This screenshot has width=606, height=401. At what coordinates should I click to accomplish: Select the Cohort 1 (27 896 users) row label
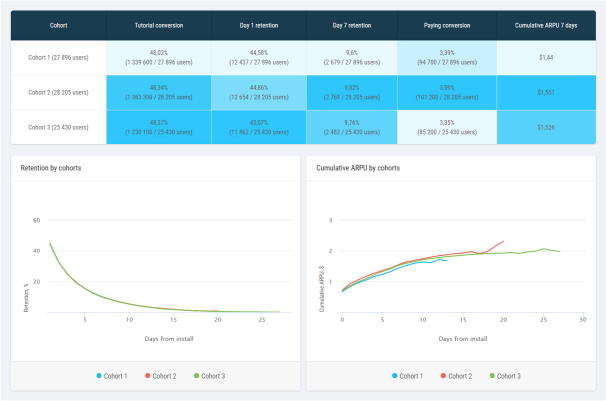click(x=59, y=58)
